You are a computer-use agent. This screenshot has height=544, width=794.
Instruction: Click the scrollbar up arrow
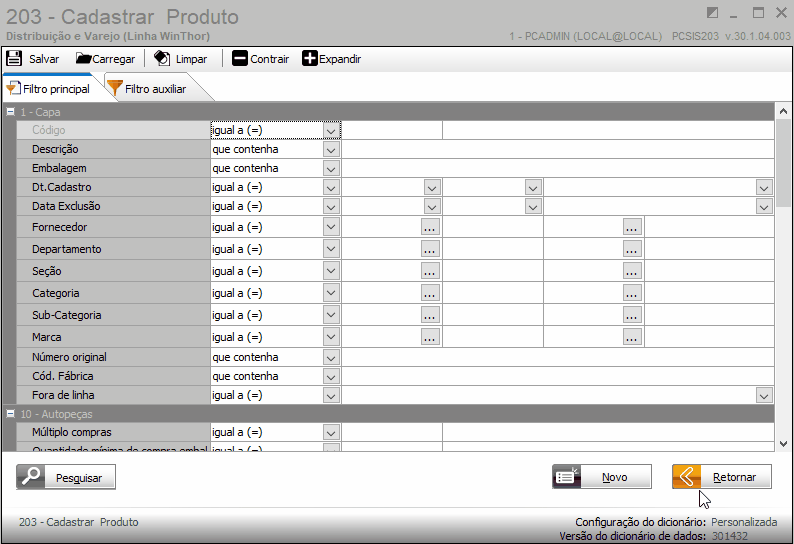click(x=783, y=111)
